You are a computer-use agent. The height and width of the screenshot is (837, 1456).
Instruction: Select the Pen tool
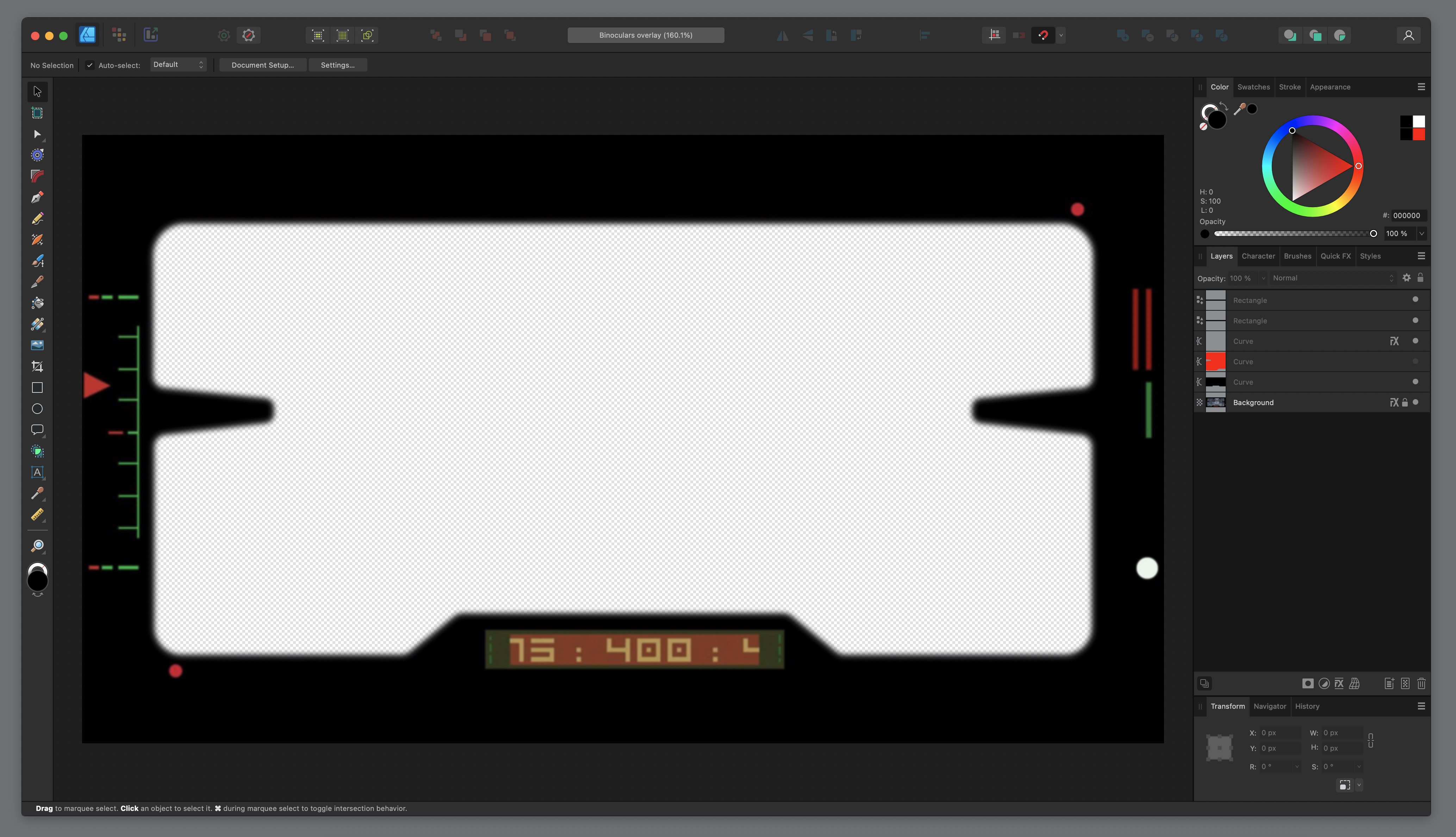pyautogui.click(x=37, y=198)
